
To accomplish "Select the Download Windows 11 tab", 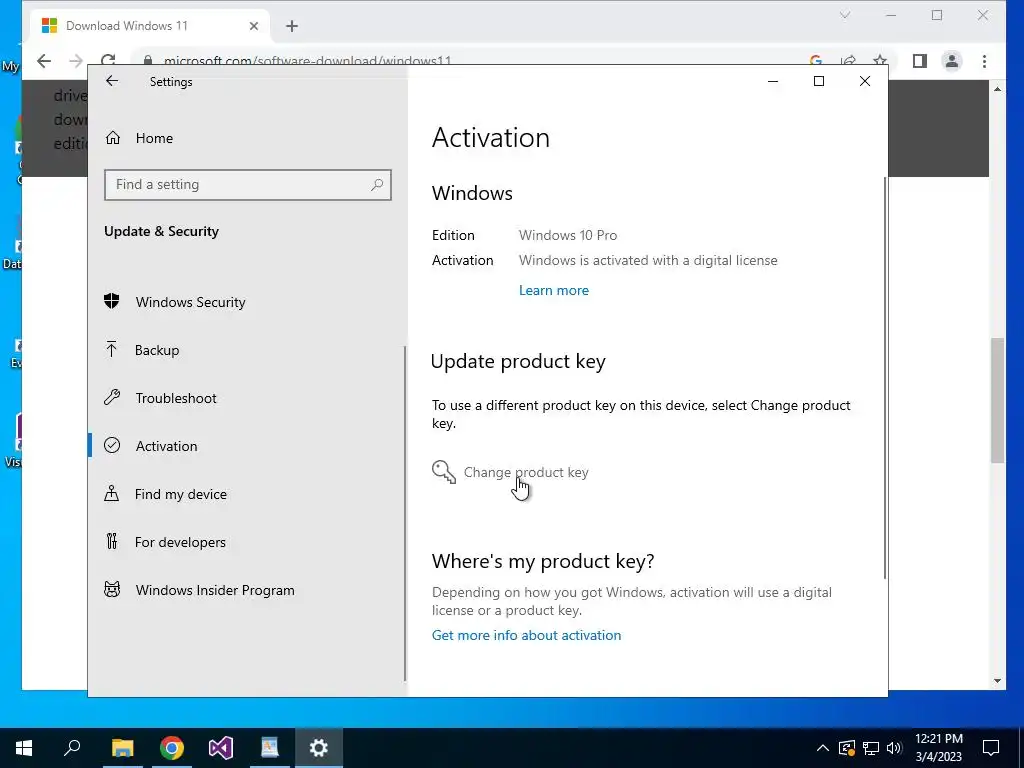I will click(x=150, y=26).
